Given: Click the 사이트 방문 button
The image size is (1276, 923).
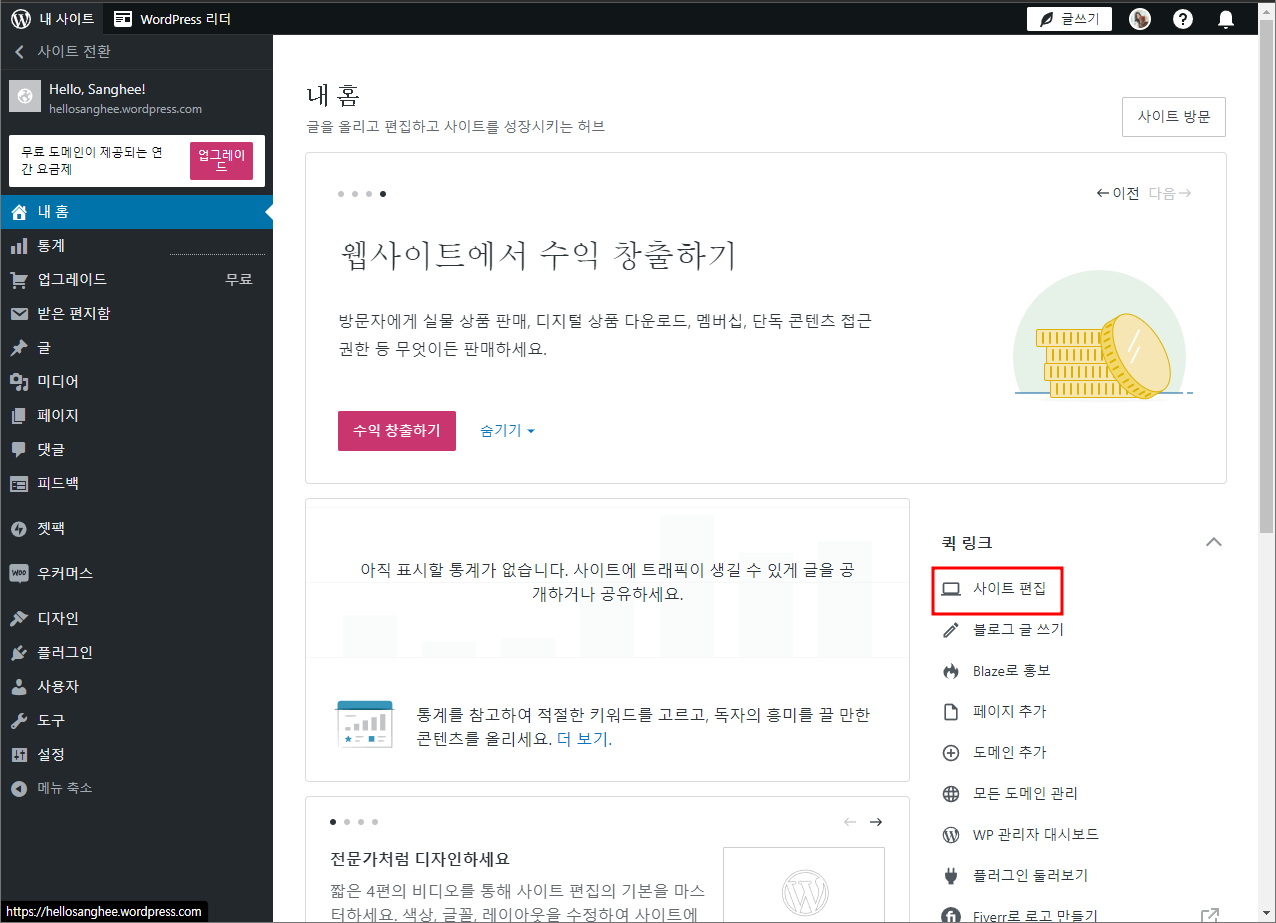Looking at the screenshot, I should pyautogui.click(x=1174, y=117).
